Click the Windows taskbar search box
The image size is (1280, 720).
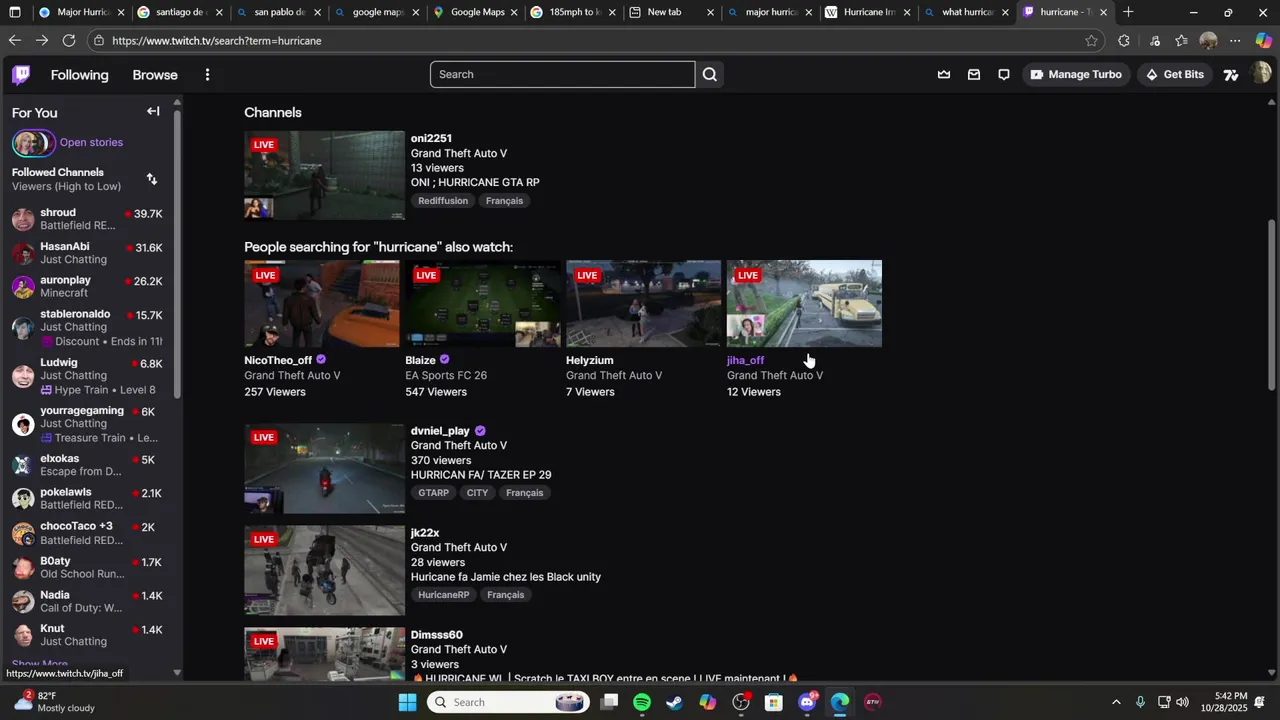510,702
